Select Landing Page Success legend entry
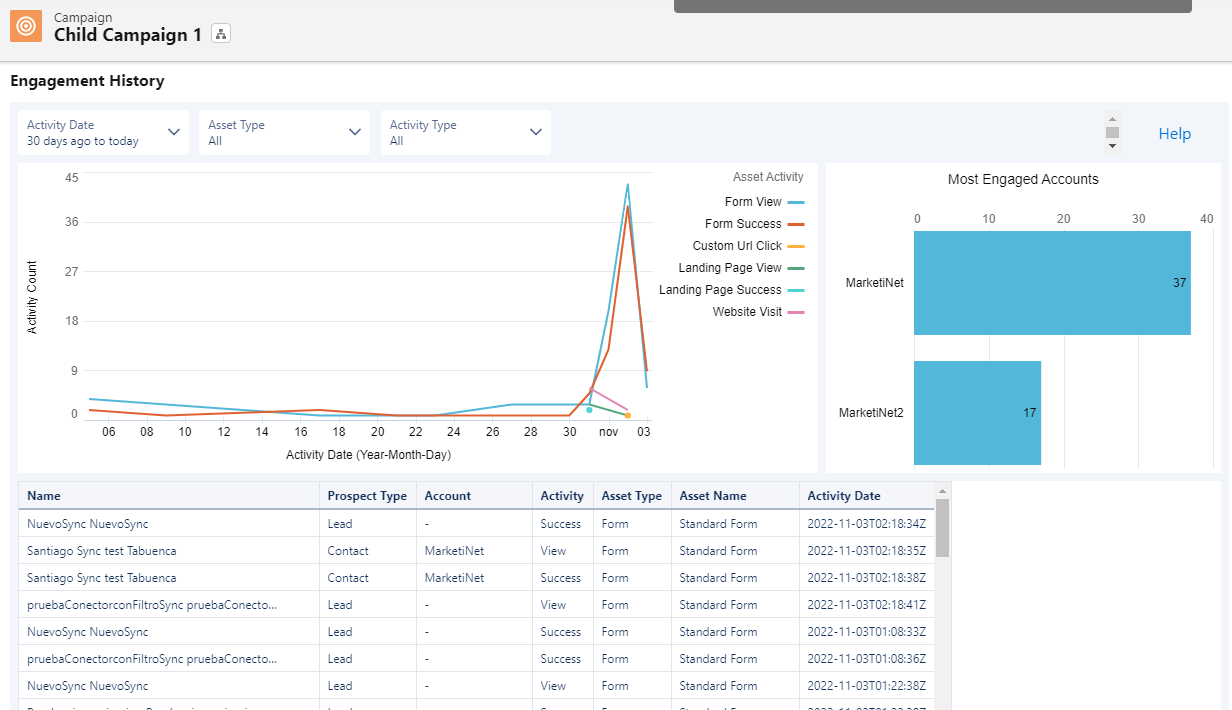This screenshot has width=1232, height=710. (x=732, y=290)
